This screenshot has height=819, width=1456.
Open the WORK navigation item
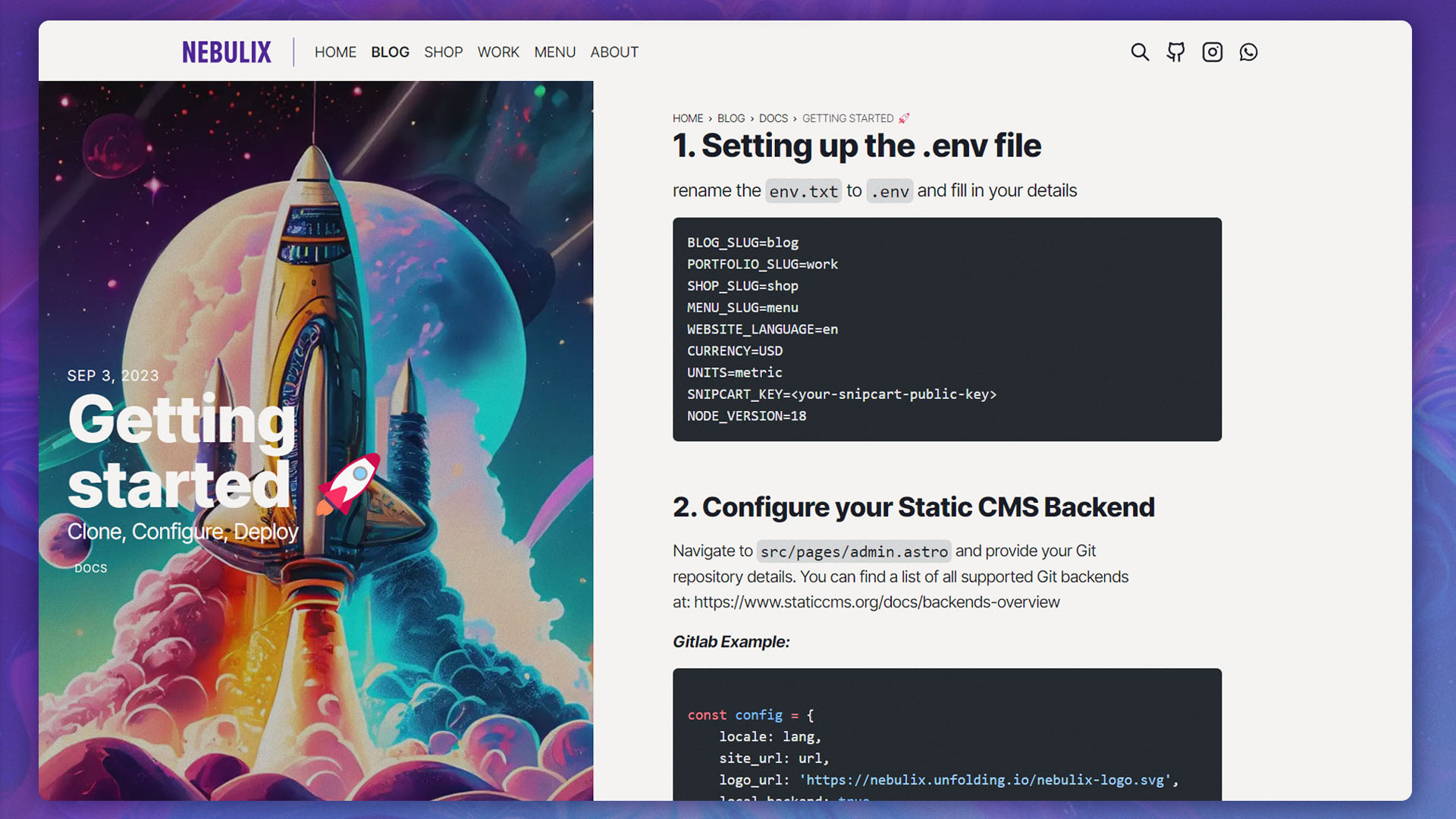(x=498, y=52)
